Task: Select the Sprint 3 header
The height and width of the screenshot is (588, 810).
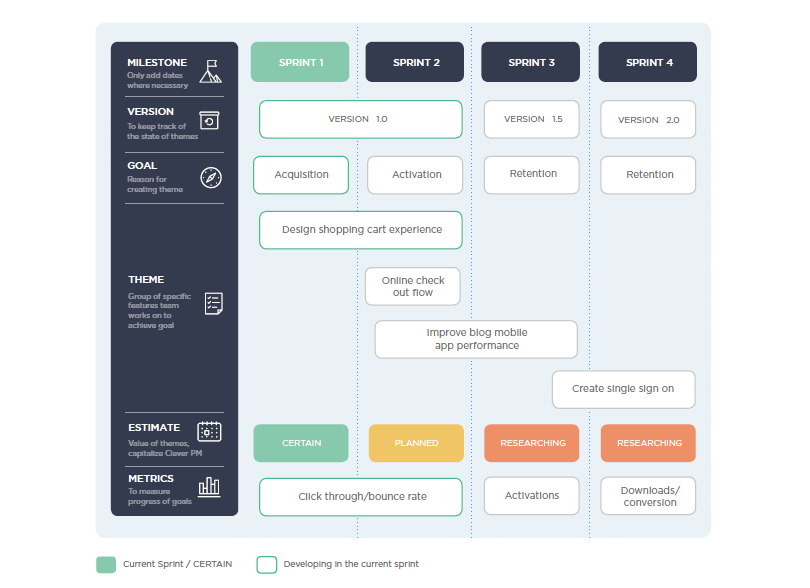Action: pos(531,62)
